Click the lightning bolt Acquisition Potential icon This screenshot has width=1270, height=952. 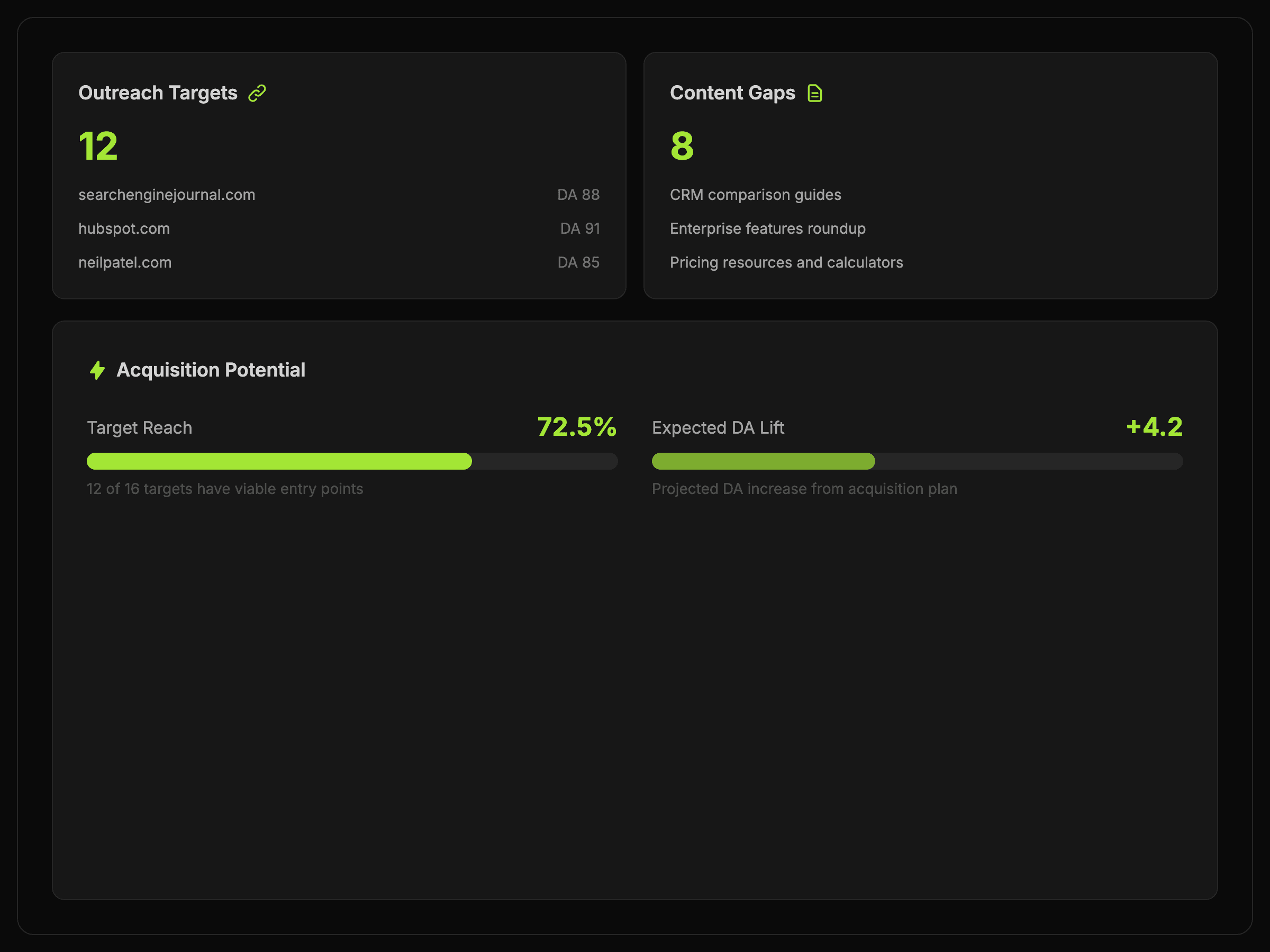(x=97, y=370)
